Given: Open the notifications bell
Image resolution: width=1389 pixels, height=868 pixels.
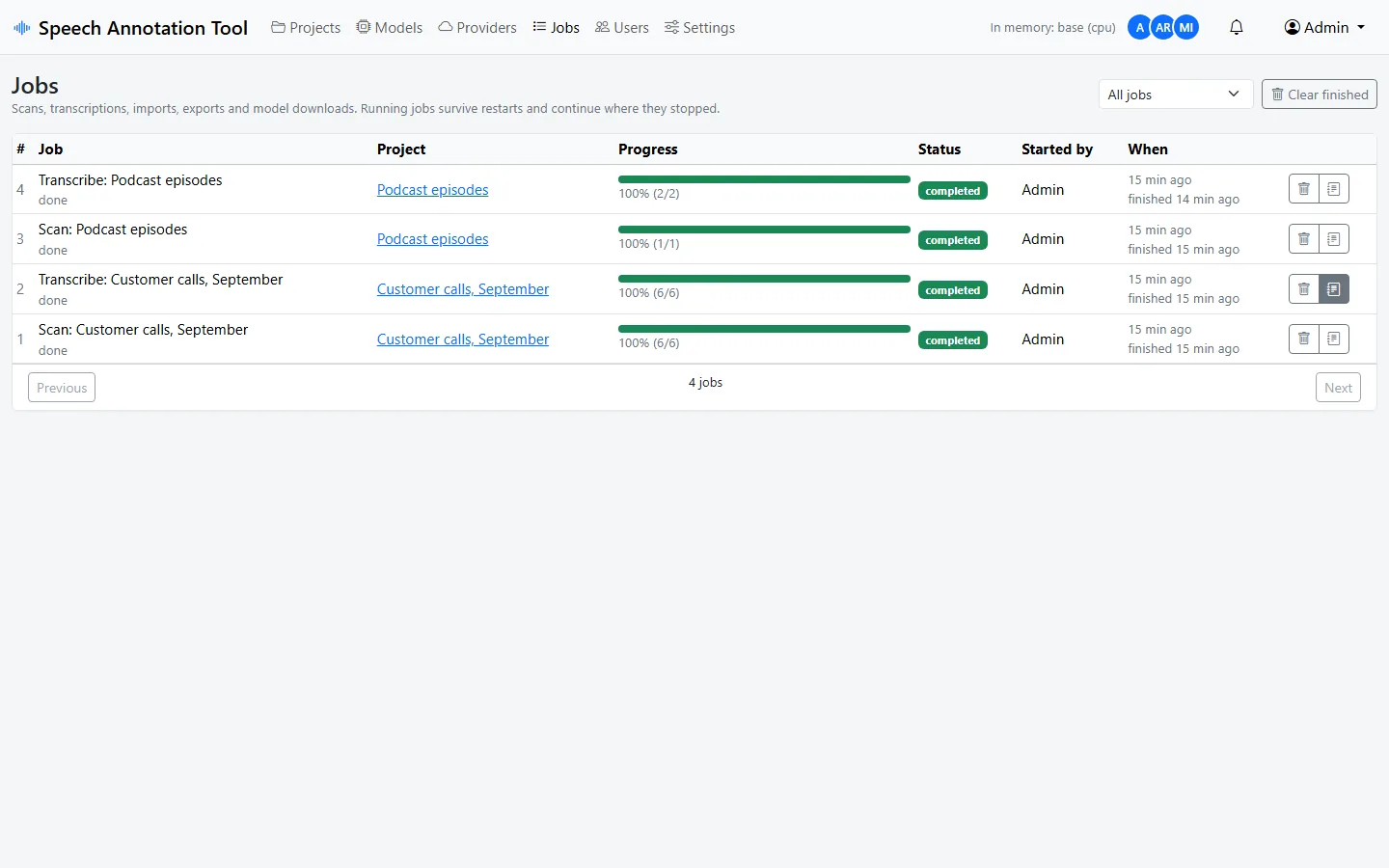Looking at the screenshot, I should click(1237, 27).
